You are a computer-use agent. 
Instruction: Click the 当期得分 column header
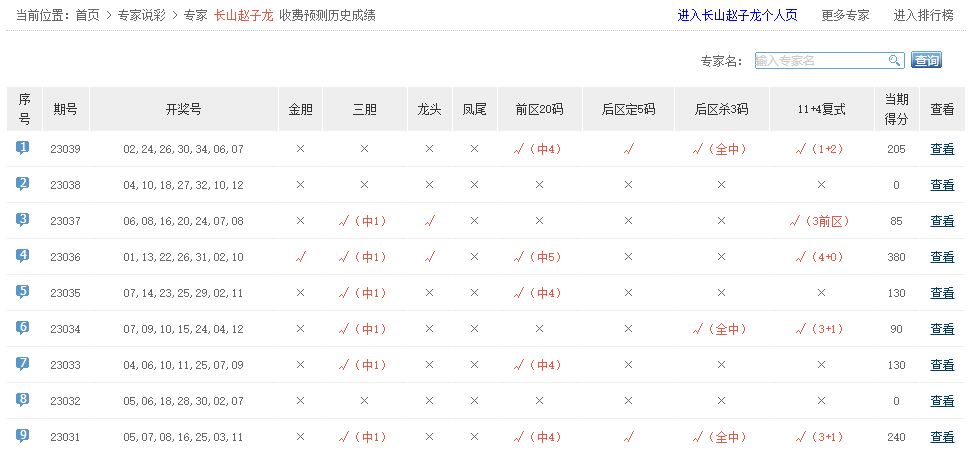[896, 109]
